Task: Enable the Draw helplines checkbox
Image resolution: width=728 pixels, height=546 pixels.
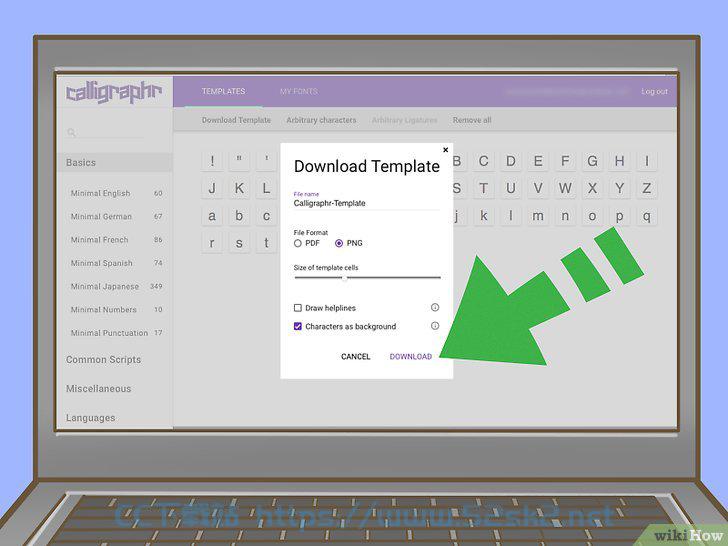Action: point(298,308)
